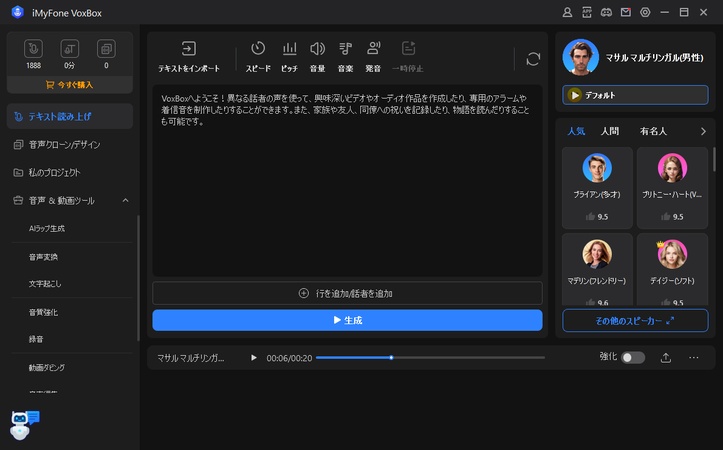Toggle the 強化 enhancement switch
Image resolution: width=723 pixels, height=450 pixels.
(x=633, y=358)
